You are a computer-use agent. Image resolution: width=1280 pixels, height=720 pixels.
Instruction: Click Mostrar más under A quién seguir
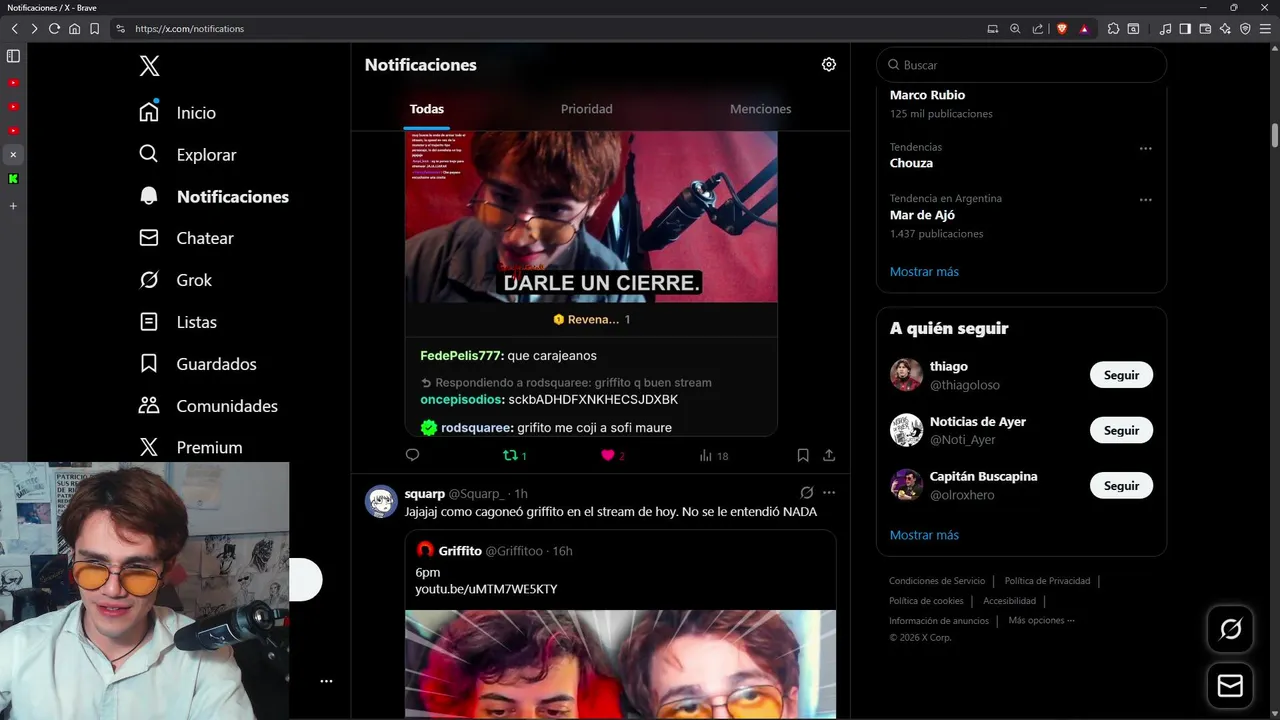pos(924,535)
